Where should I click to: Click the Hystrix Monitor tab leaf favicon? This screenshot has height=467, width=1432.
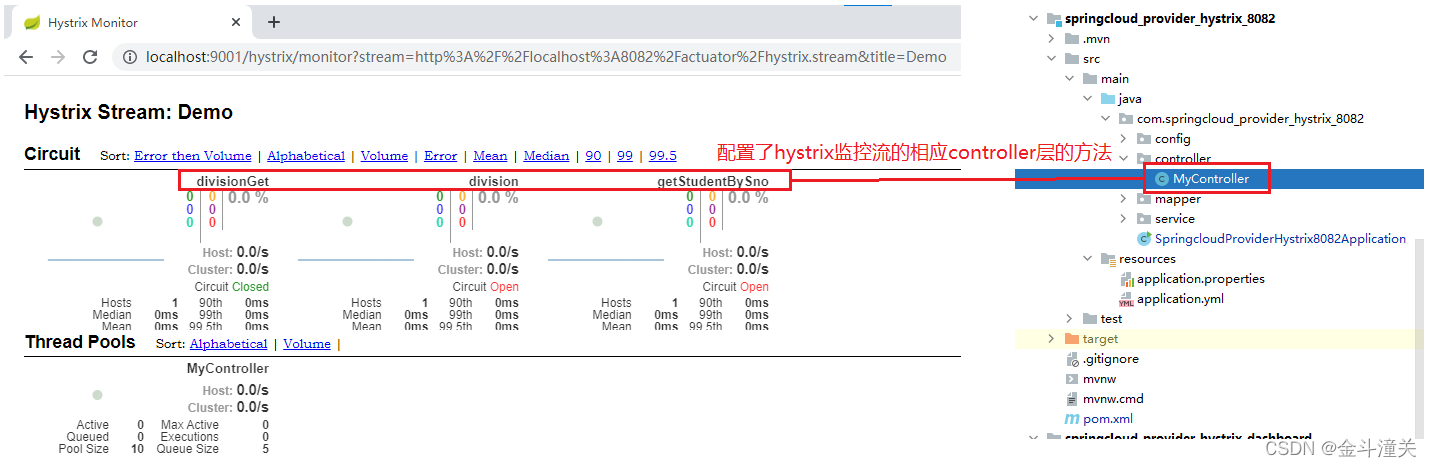pyautogui.click(x=32, y=22)
